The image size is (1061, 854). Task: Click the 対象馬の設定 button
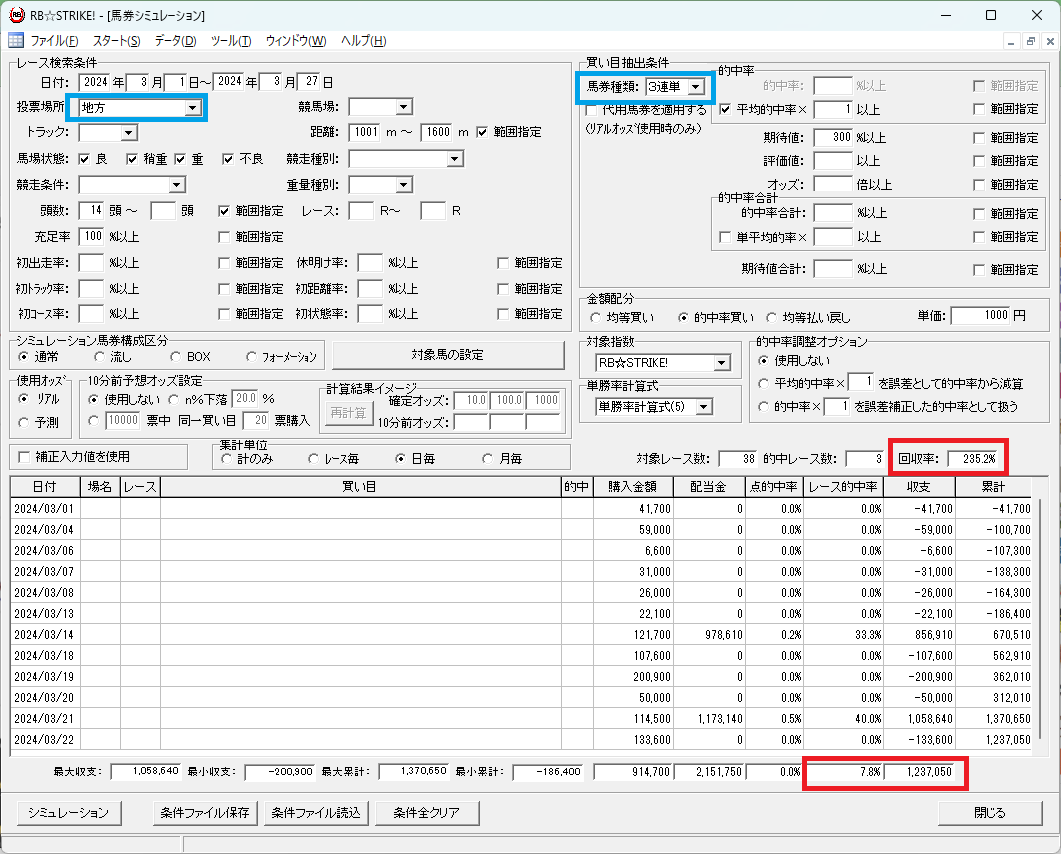pyautogui.click(x=448, y=355)
